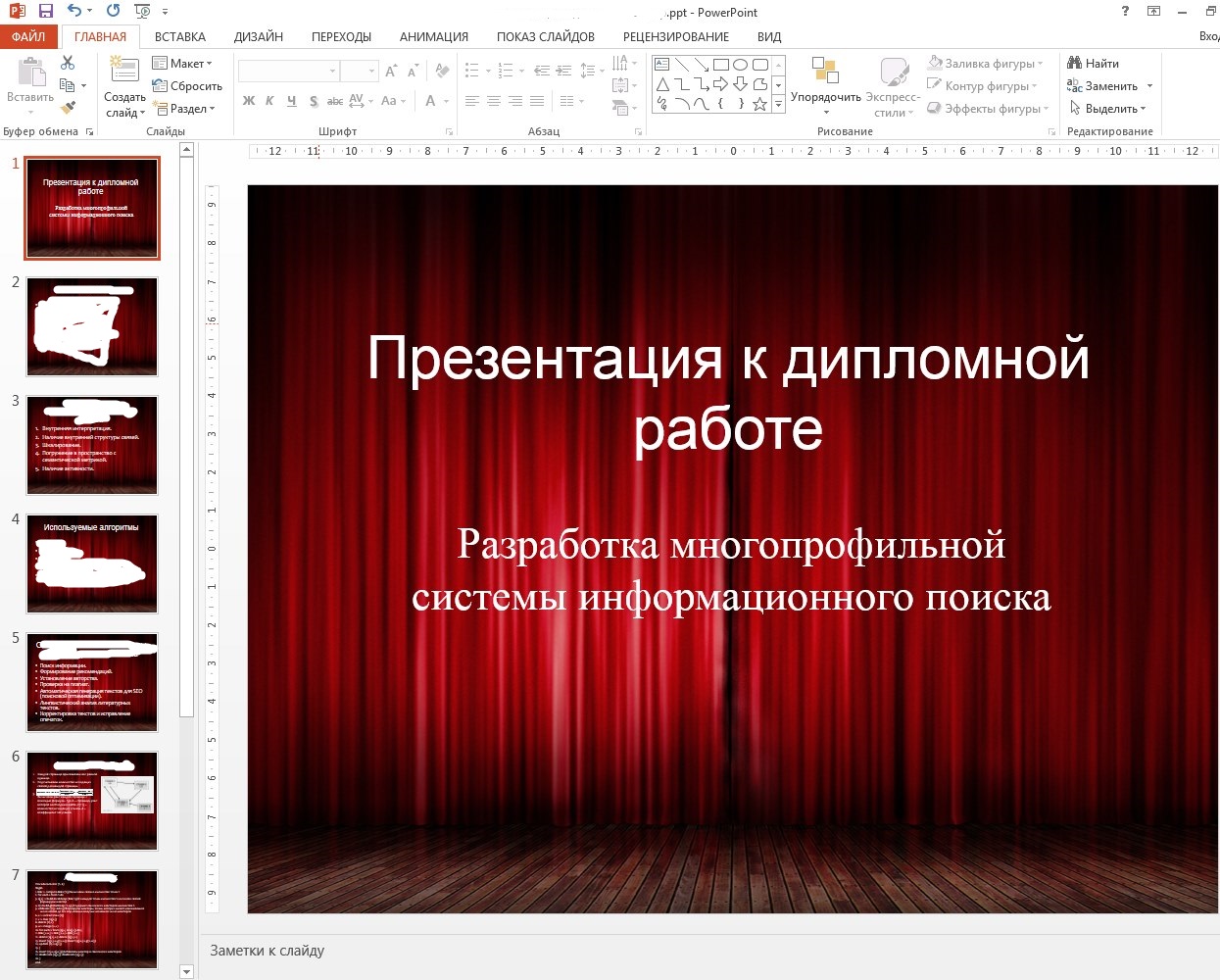Toggle underline Ч formatting
The width and height of the screenshot is (1220, 980).
[x=291, y=101]
